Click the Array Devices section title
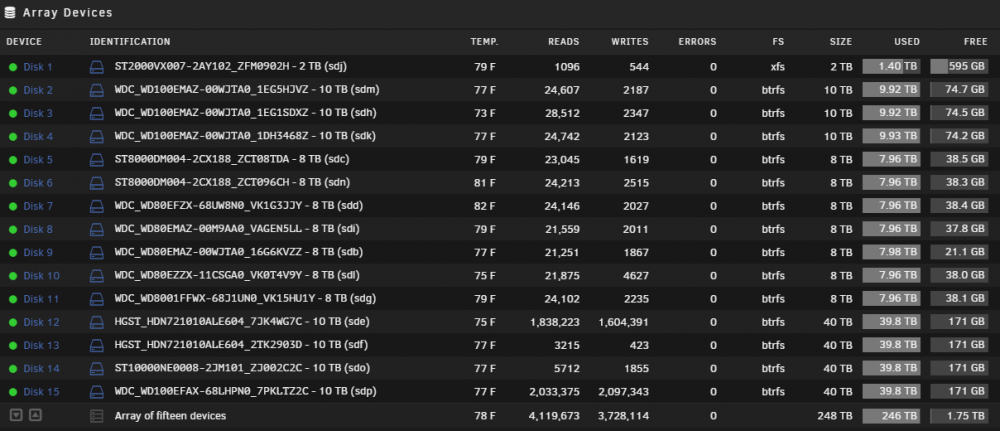Screen dimensions: 1000x431 [68, 13]
